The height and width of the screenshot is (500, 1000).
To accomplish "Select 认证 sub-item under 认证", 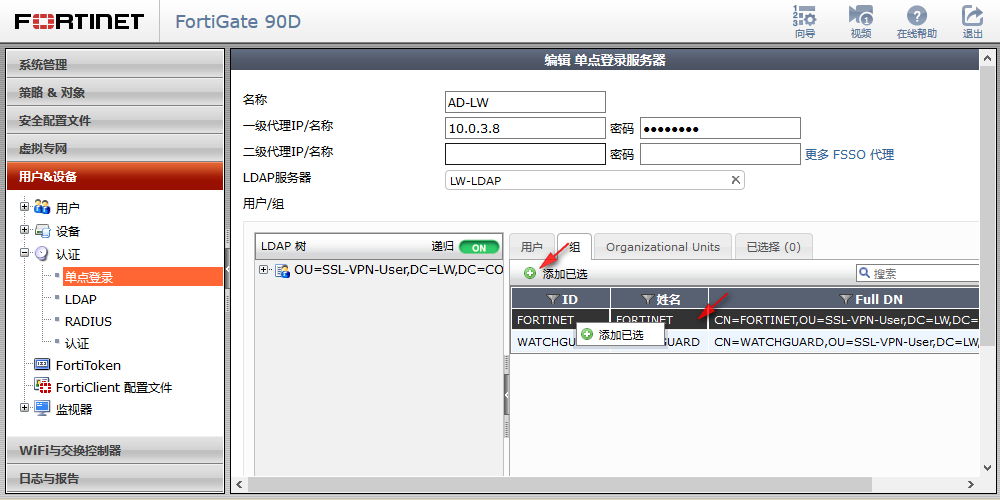I will 77,344.
